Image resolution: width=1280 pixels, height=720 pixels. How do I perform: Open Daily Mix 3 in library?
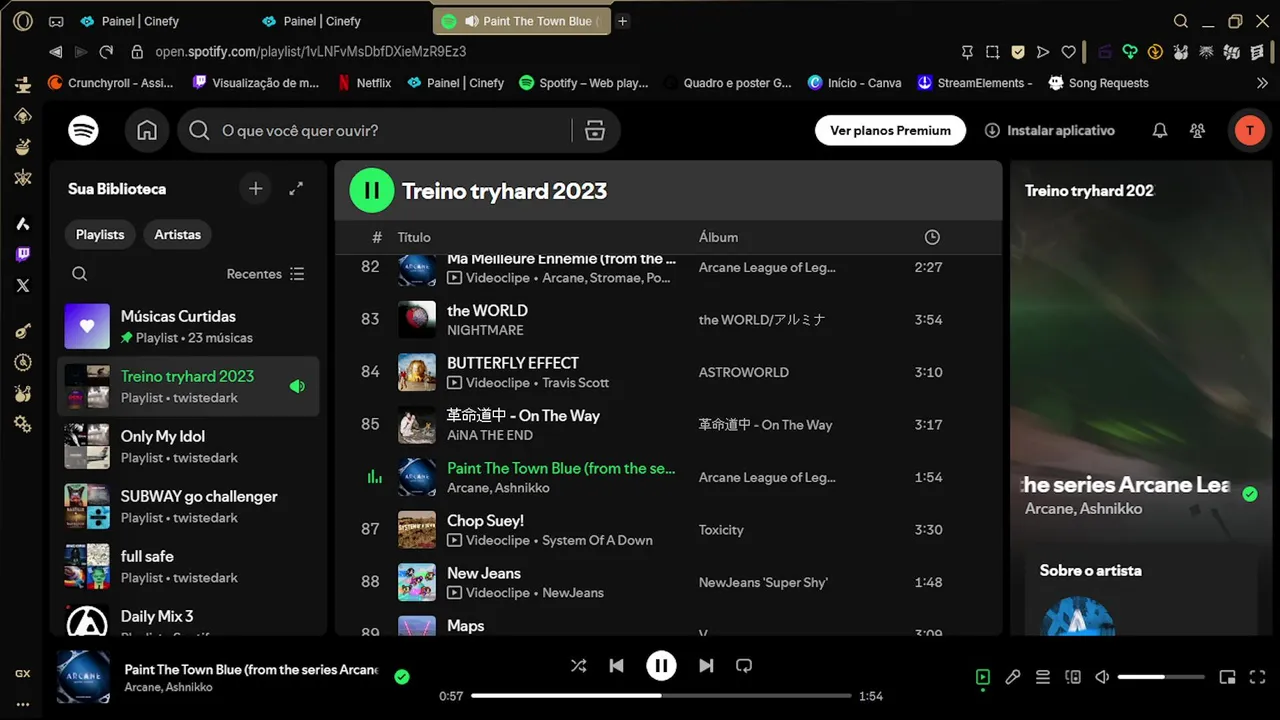click(x=188, y=618)
